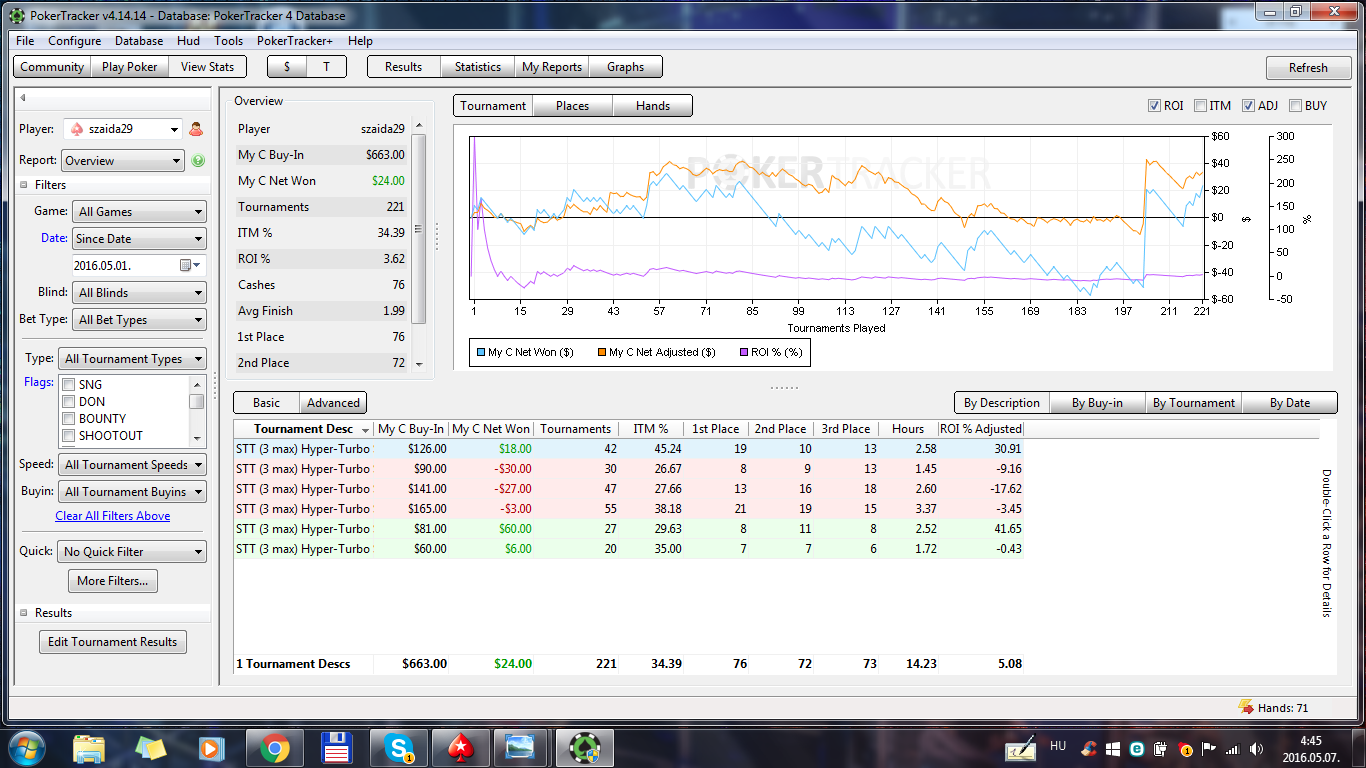Open the Since Date dropdown

click(x=139, y=239)
